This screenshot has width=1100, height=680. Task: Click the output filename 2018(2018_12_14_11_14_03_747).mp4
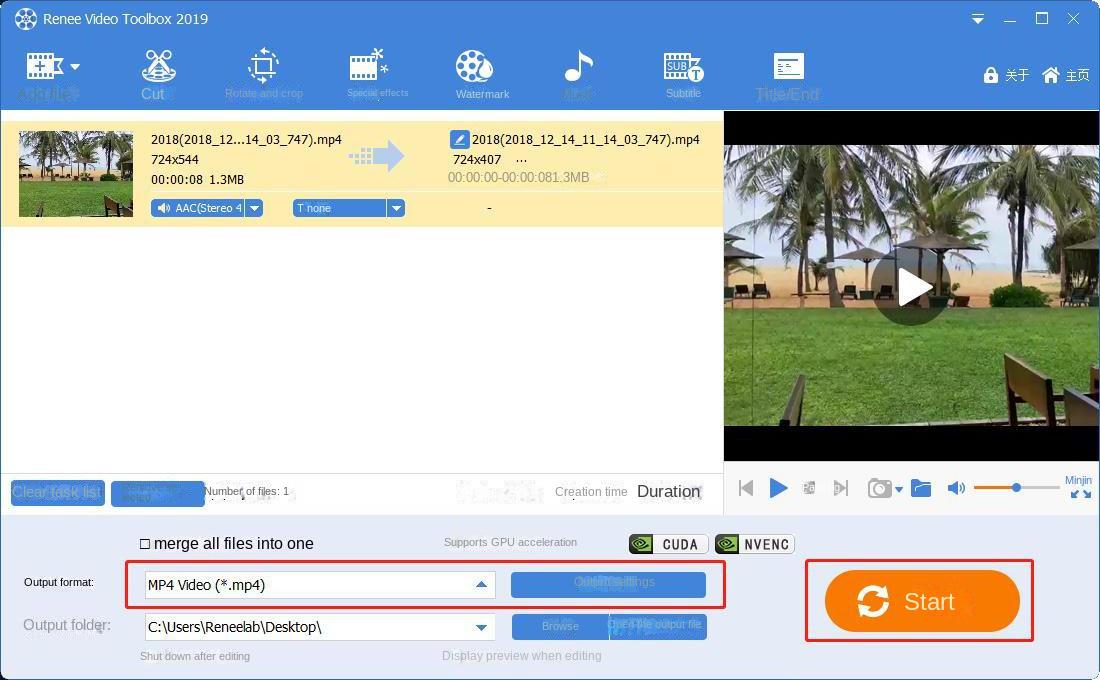(586, 140)
